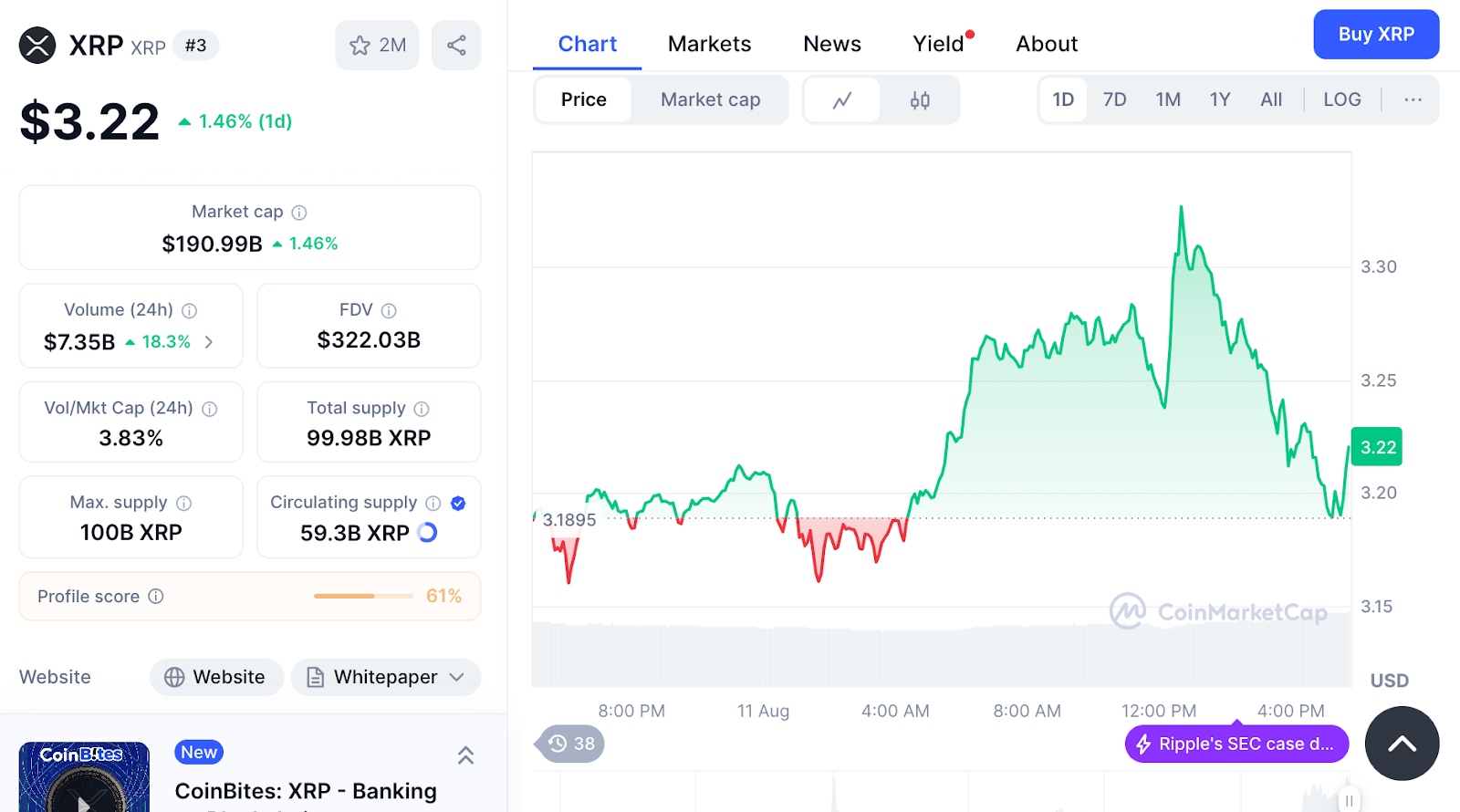Click the share icon button
The height and width of the screenshot is (812, 1460).
[x=456, y=46]
